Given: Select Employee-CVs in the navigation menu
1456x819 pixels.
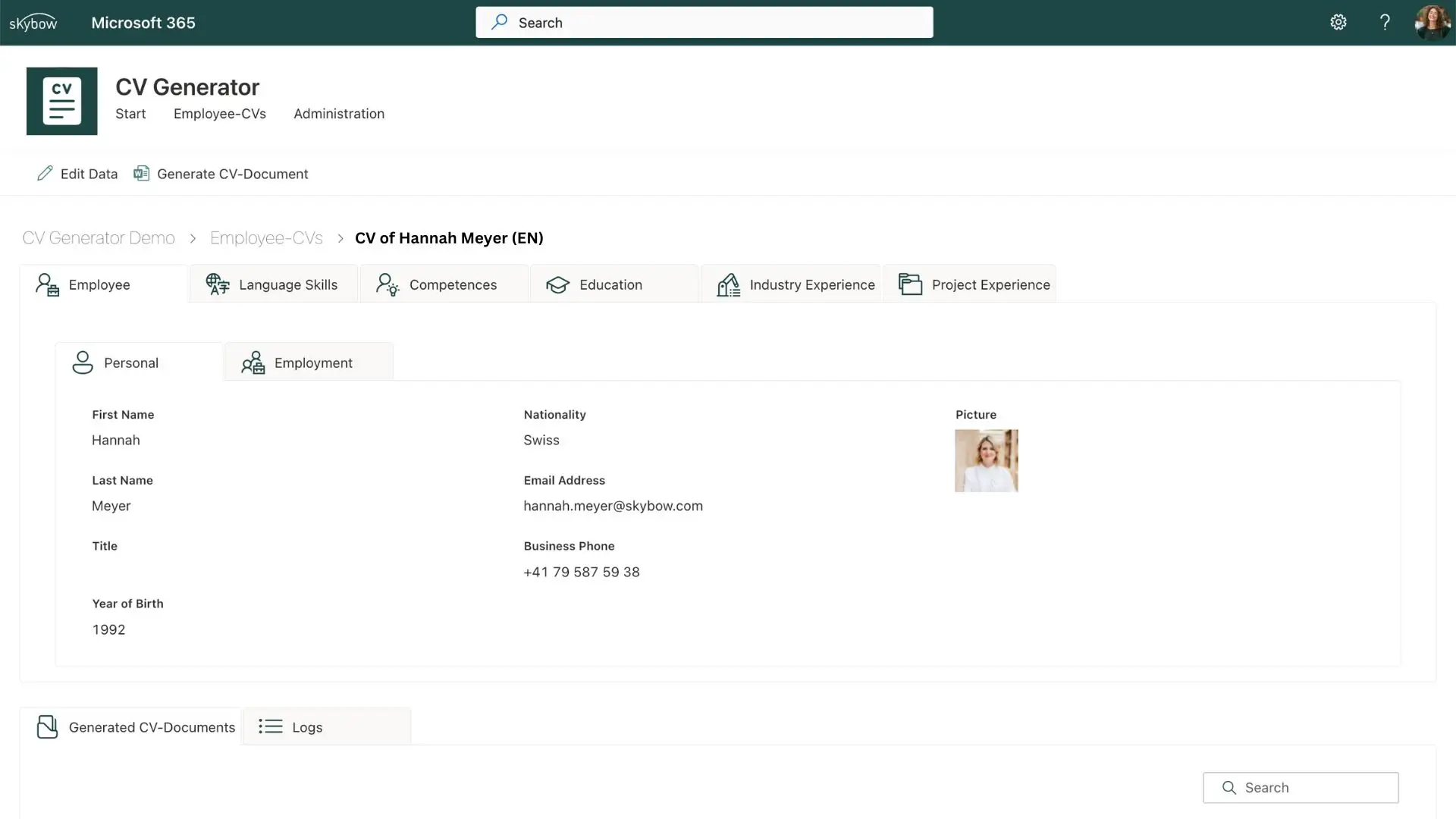Looking at the screenshot, I should (219, 113).
